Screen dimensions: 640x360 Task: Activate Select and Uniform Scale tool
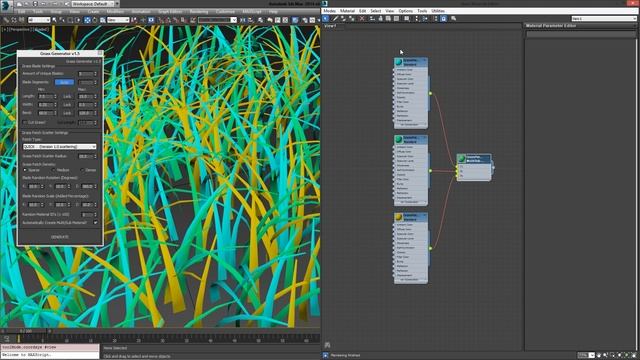(103, 20)
